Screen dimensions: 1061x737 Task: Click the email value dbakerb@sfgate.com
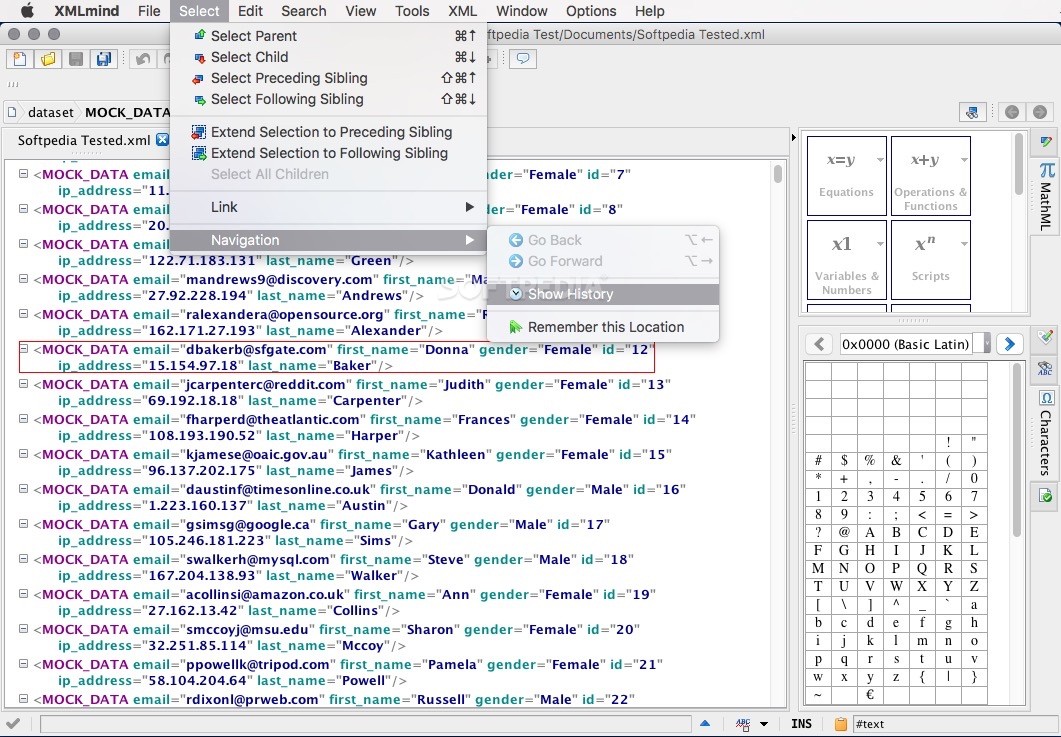pyautogui.click(x=256, y=349)
